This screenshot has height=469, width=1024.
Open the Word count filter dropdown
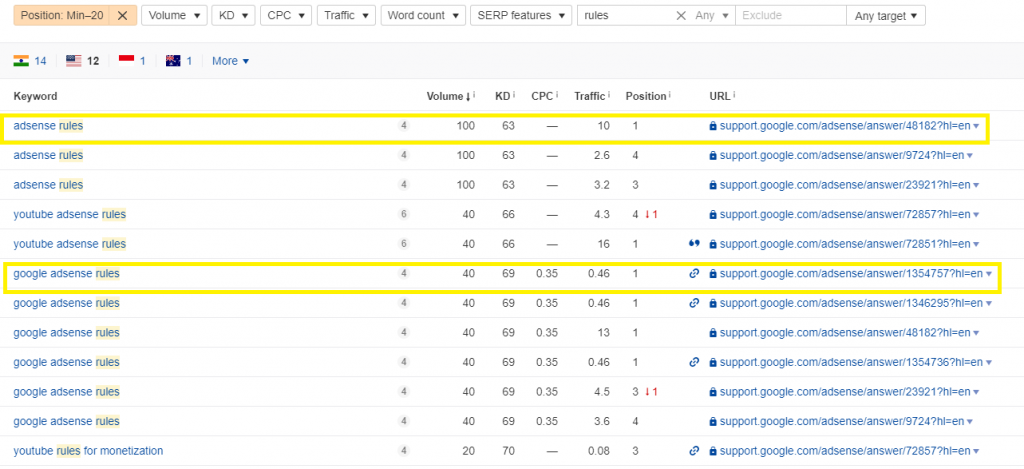point(423,16)
